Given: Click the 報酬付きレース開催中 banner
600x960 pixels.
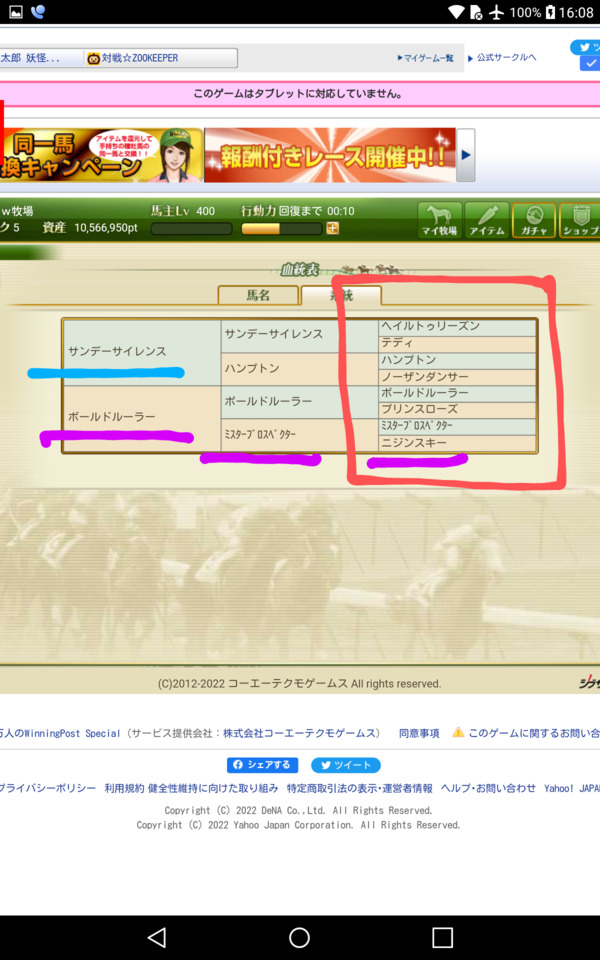Looking at the screenshot, I should (x=330, y=155).
